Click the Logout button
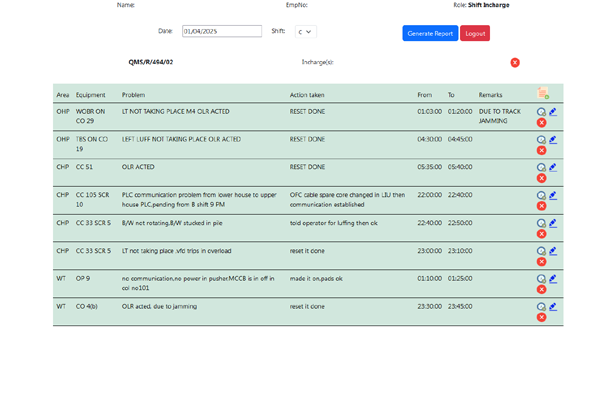This screenshot has height=400, width=600. pyautogui.click(x=475, y=33)
